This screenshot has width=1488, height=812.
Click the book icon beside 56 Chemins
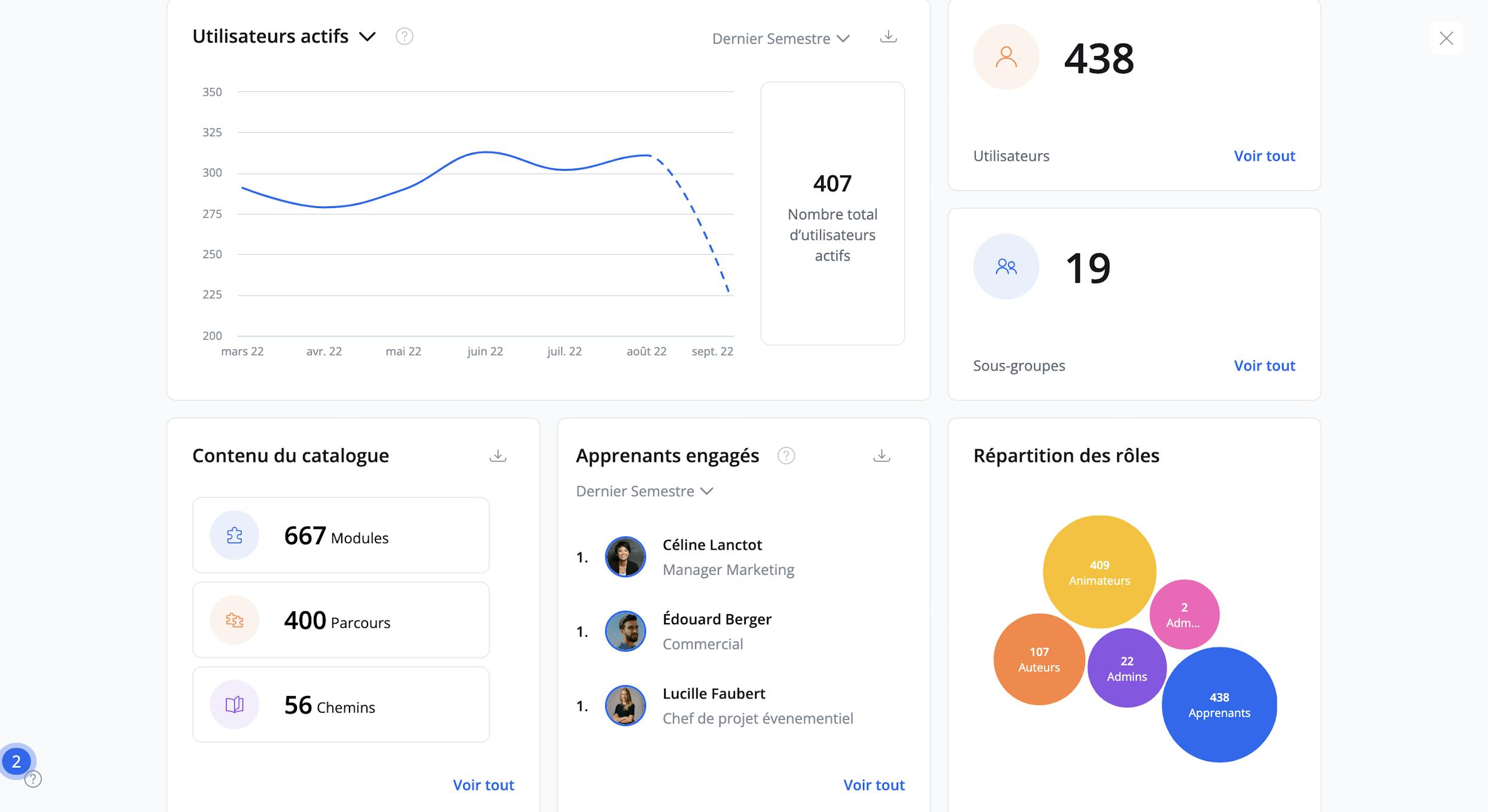[x=234, y=705]
